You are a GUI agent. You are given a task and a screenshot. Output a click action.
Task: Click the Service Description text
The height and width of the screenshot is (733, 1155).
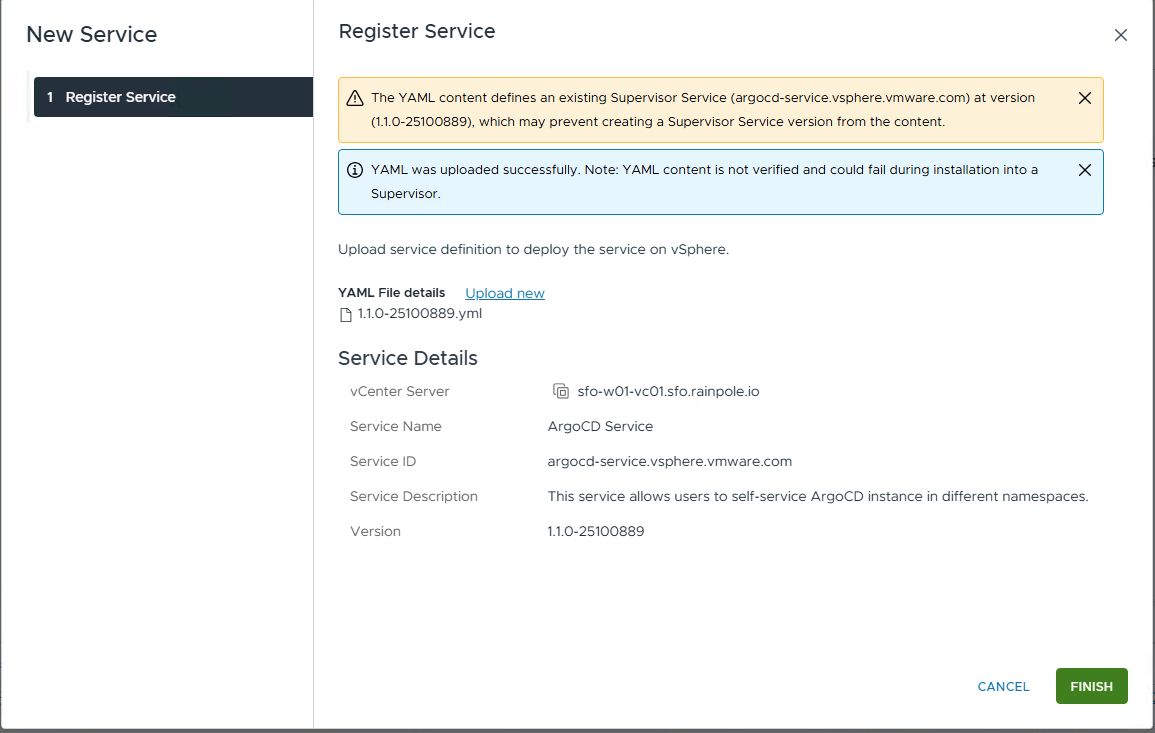click(x=817, y=496)
